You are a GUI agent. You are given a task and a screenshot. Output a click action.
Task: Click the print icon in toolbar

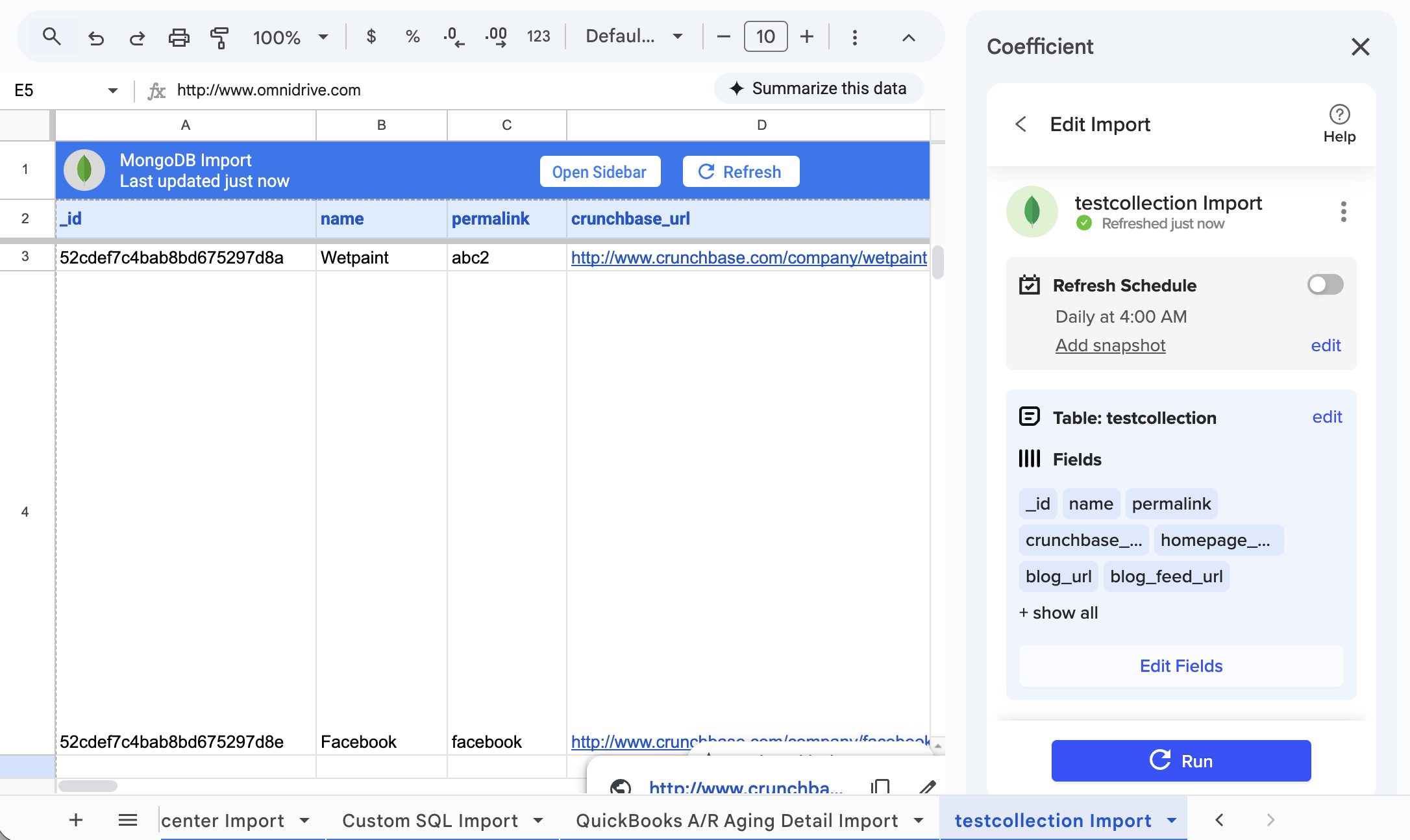point(179,37)
